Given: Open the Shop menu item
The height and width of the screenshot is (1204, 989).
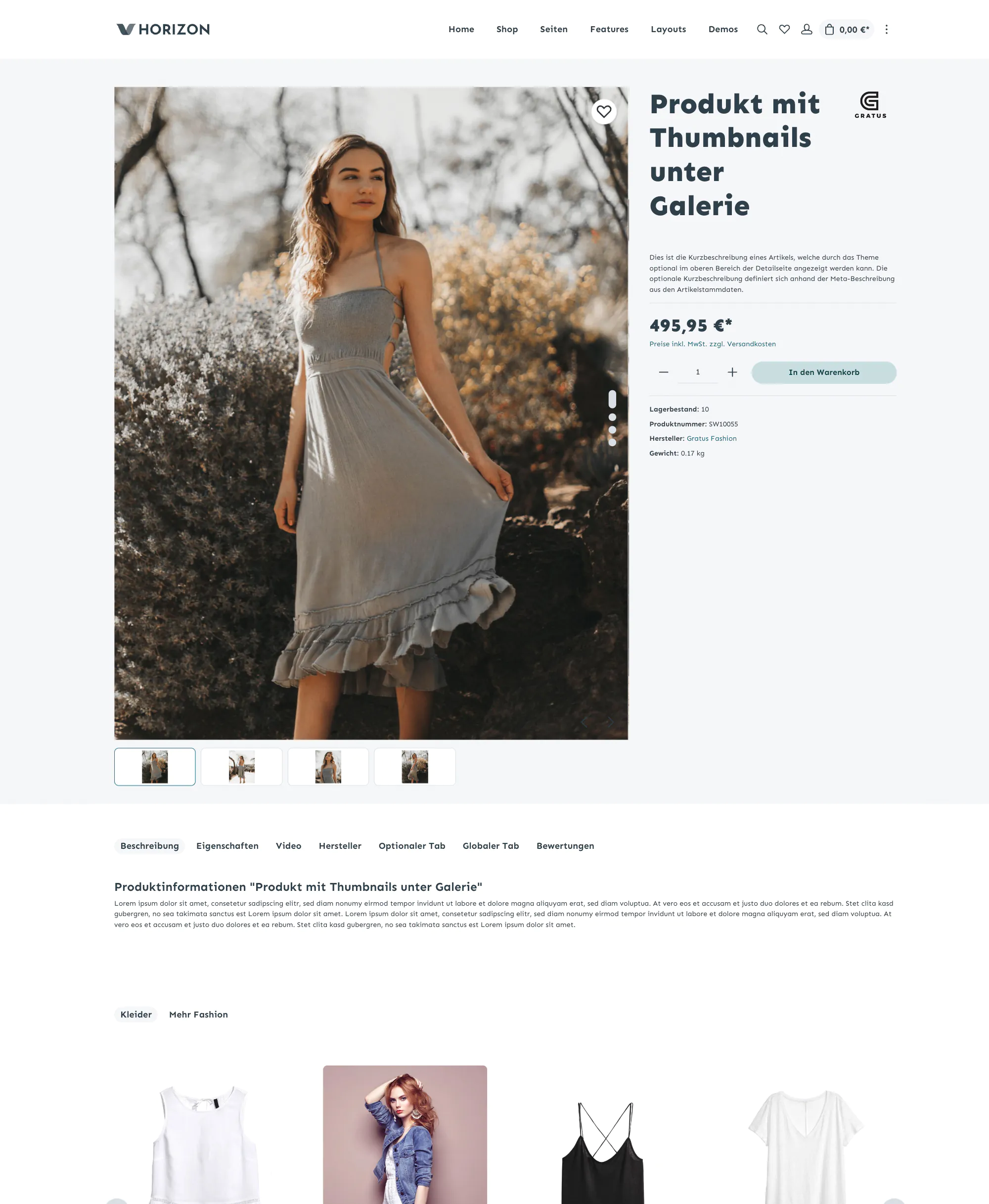Looking at the screenshot, I should [x=506, y=29].
